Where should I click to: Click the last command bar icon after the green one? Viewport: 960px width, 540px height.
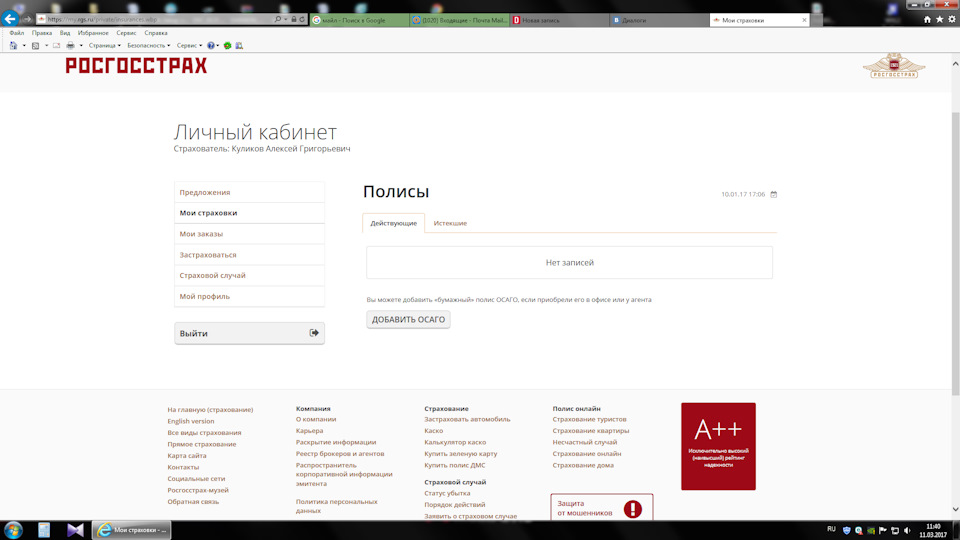pyautogui.click(x=239, y=45)
